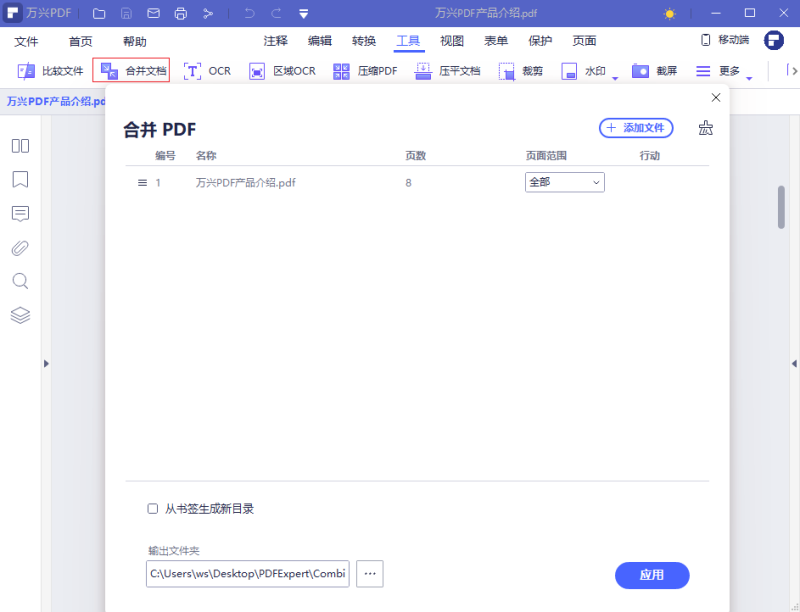
Task: Expand the 水印 dropdown arrow
Action: (615, 78)
